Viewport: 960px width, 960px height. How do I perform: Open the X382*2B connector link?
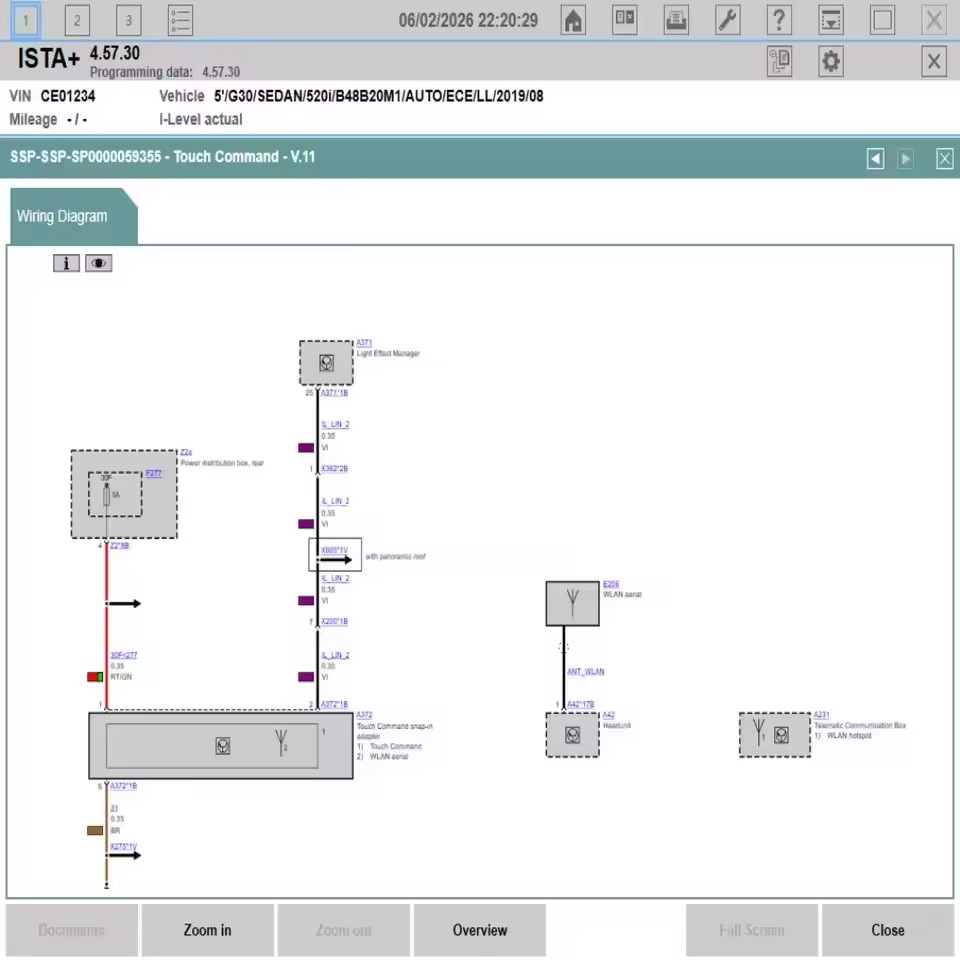click(334, 468)
